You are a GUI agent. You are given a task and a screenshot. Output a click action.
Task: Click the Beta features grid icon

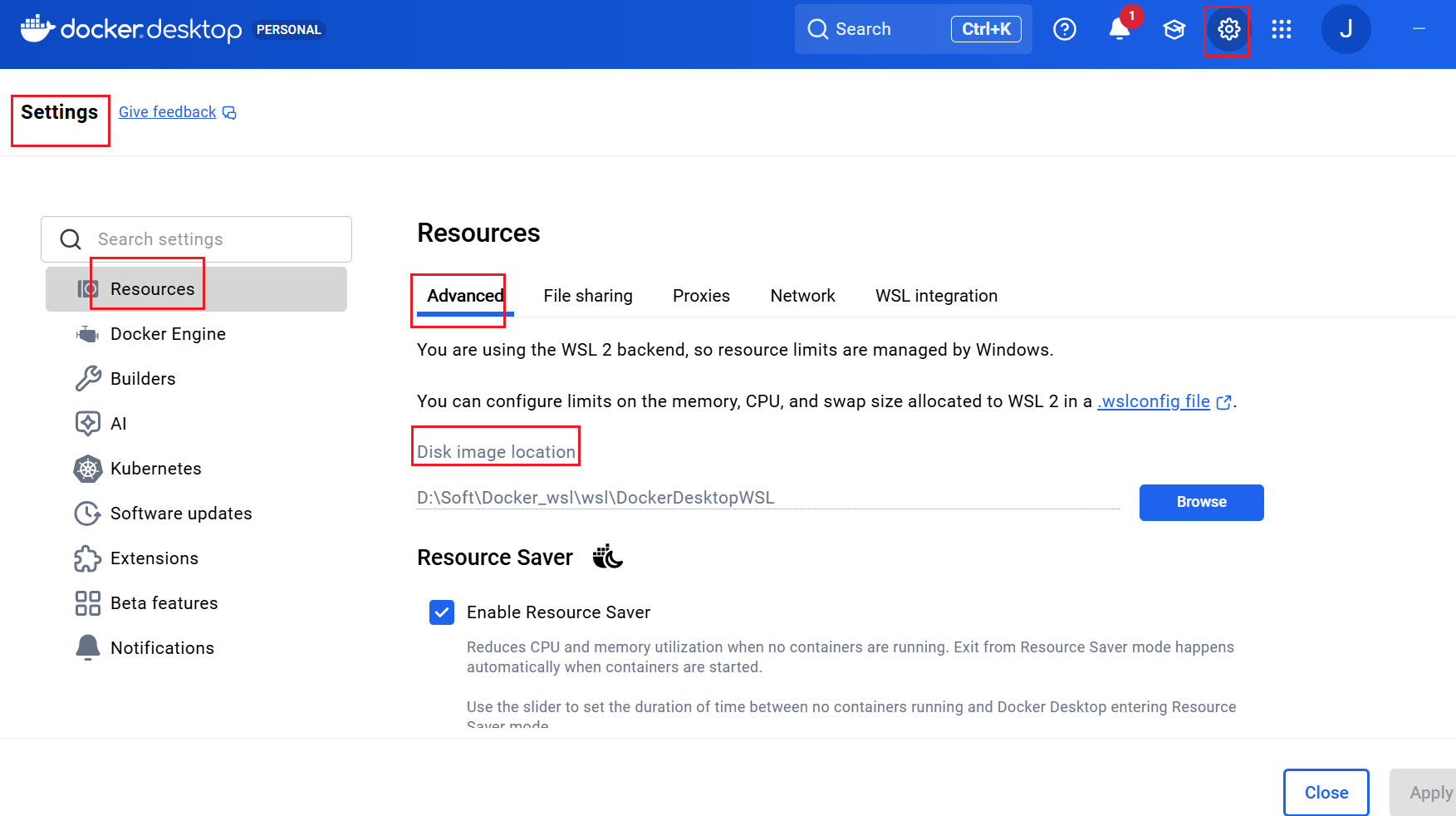pyautogui.click(x=87, y=603)
